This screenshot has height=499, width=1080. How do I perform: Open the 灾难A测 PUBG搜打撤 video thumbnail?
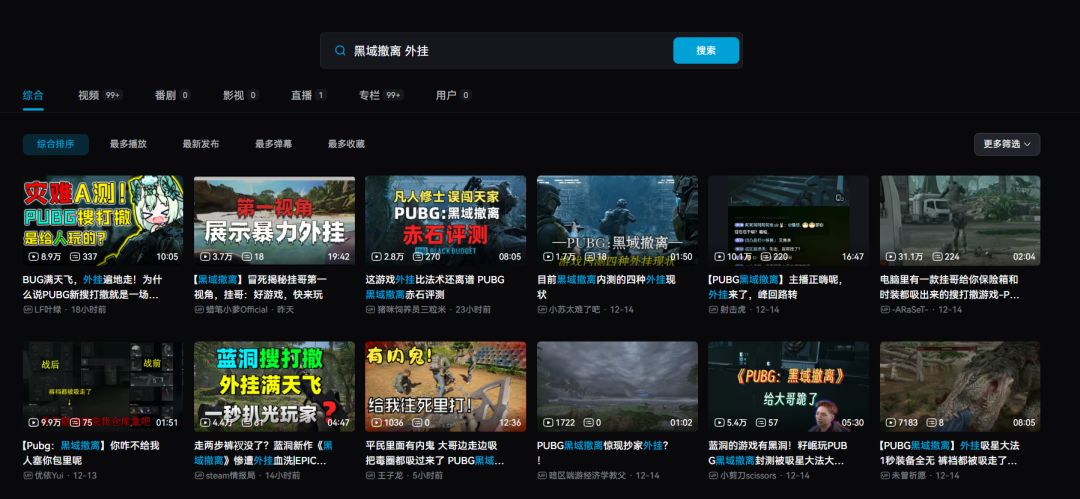click(103, 221)
